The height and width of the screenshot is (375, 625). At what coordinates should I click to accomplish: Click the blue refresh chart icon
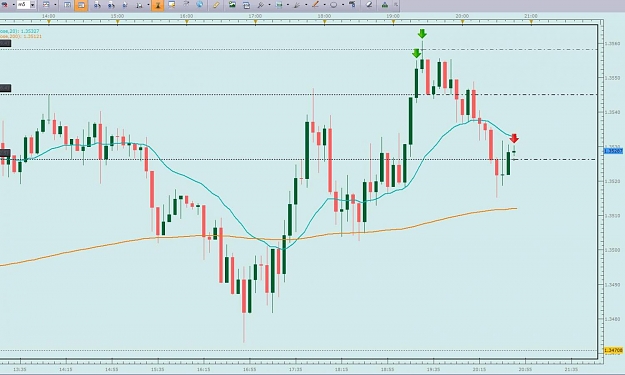click(x=246, y=5)
